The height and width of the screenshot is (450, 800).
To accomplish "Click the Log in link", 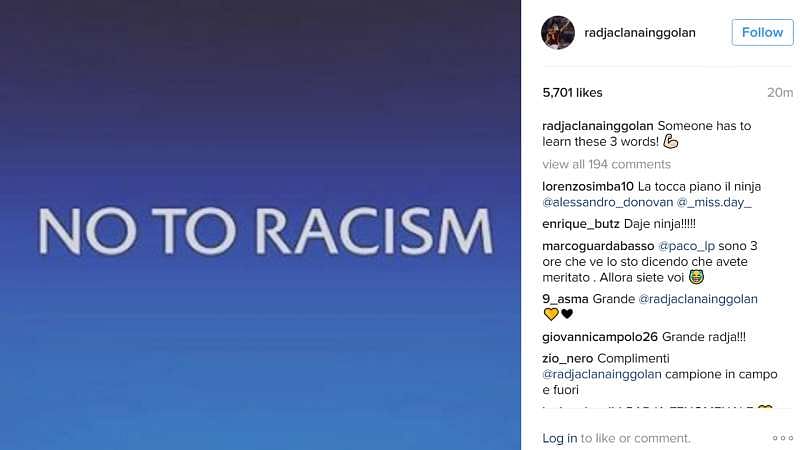I will 560,438.
